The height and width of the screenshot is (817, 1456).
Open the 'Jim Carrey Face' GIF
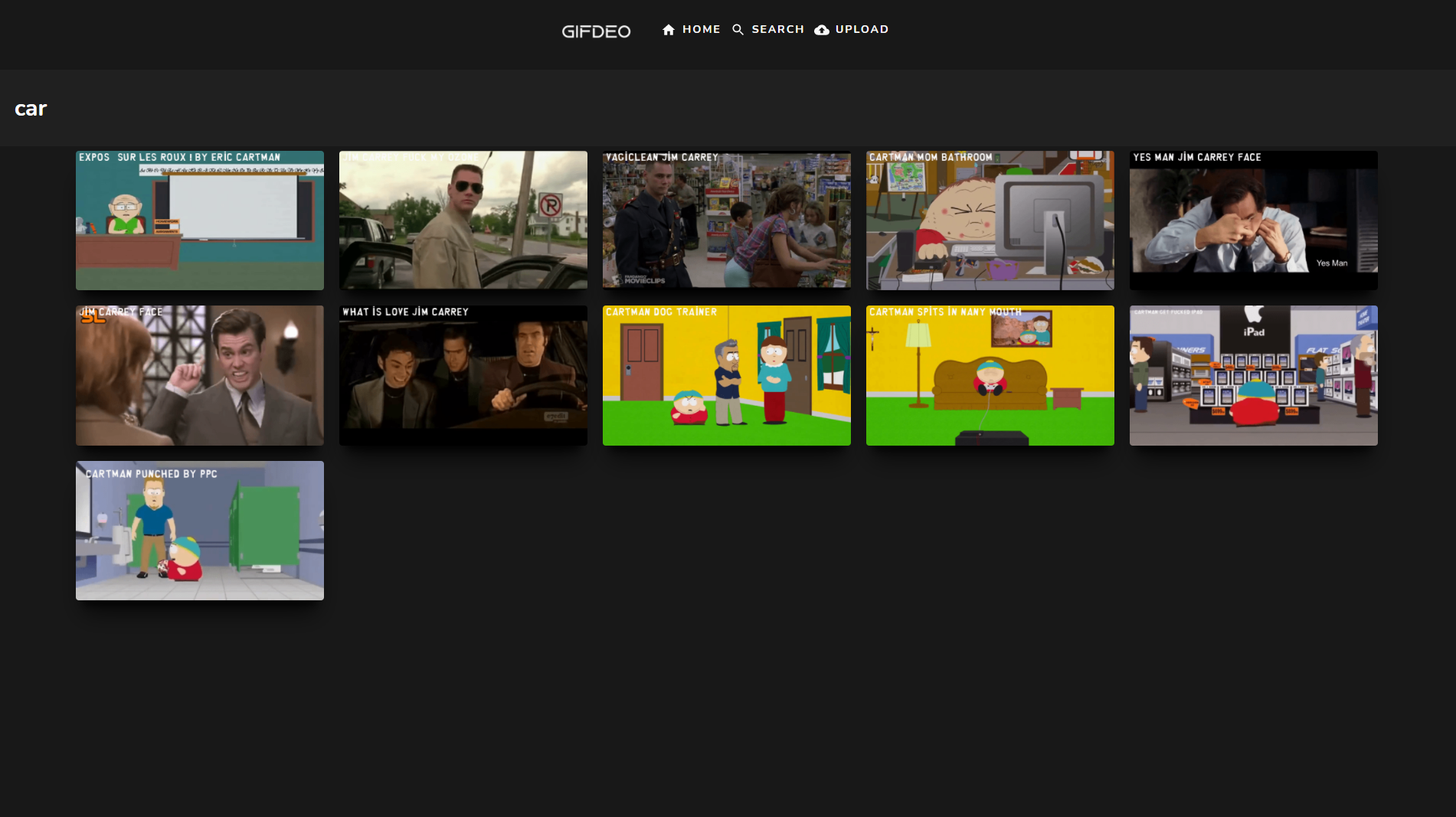pyautogui.click(x=200, y=375)
